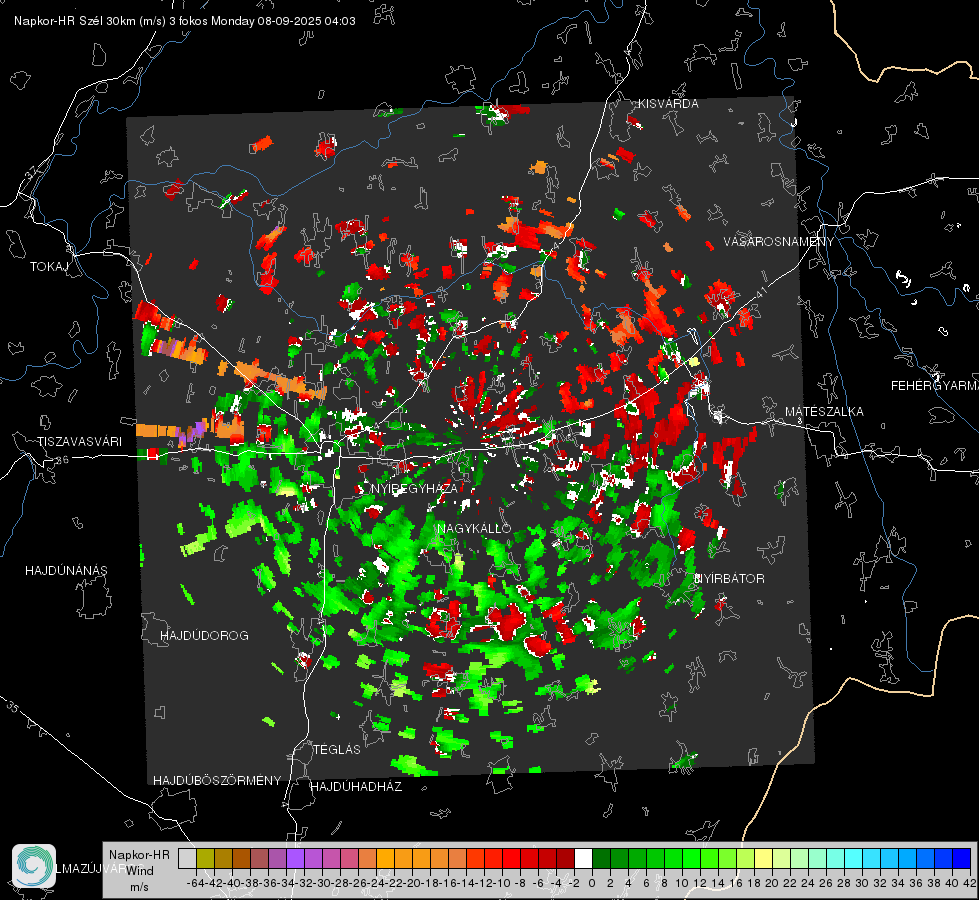Pick the pale yellow legend swatch
This screenshot has width=979, height=900.
tap(764, 858)
